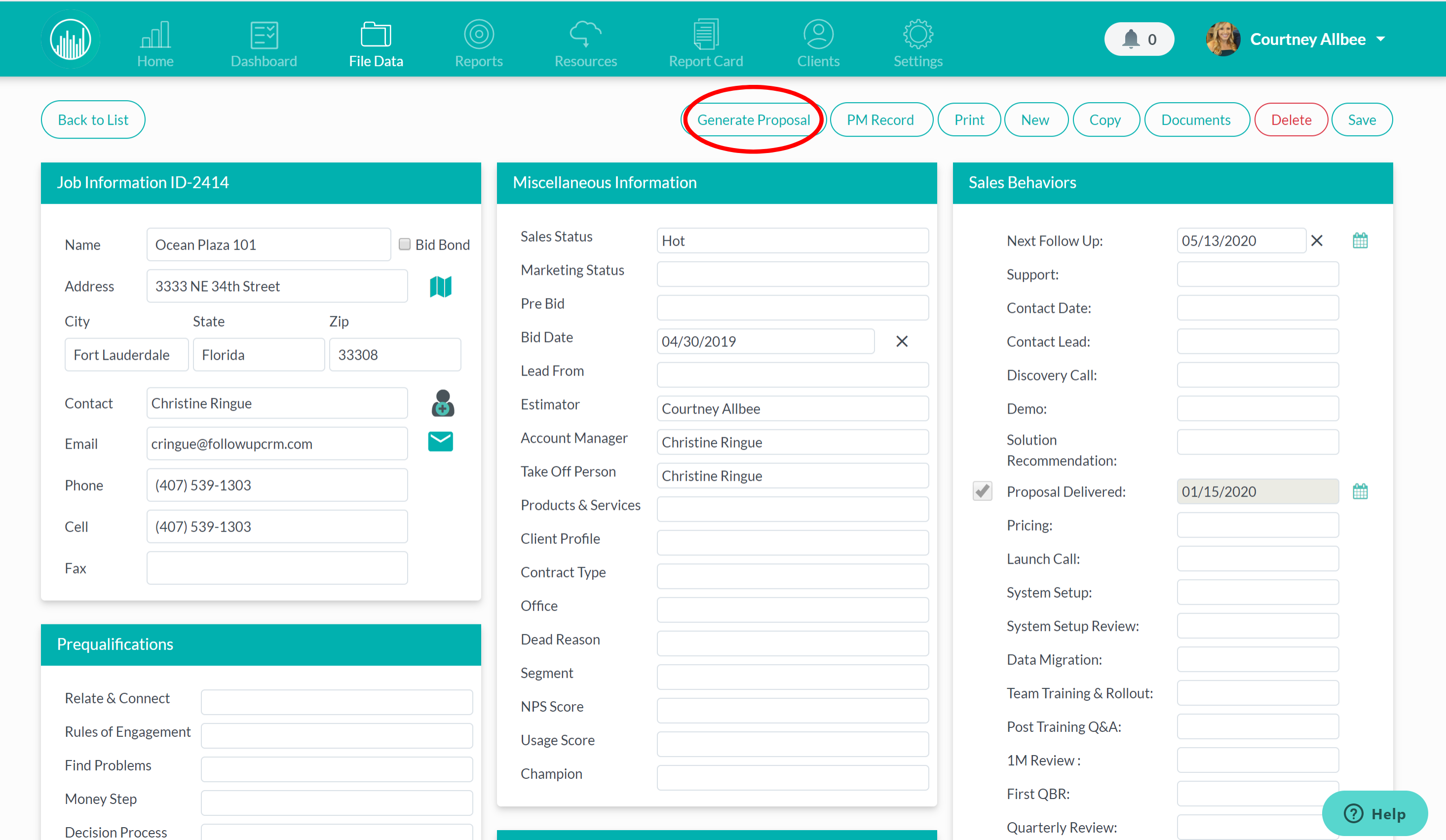The height and width of the screenshot is (840, 1446).
Task: Click the Zip field 33308
Action: tap(395, 354)
